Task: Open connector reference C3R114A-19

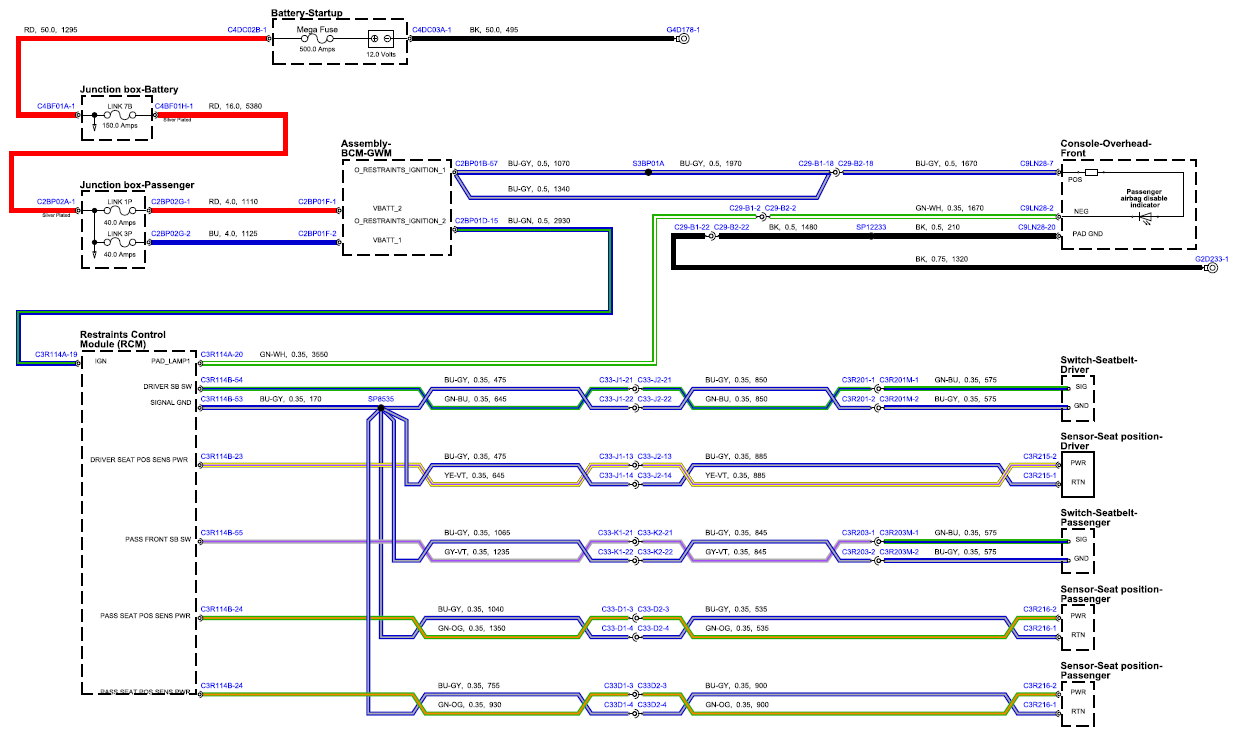Action: 56,353
